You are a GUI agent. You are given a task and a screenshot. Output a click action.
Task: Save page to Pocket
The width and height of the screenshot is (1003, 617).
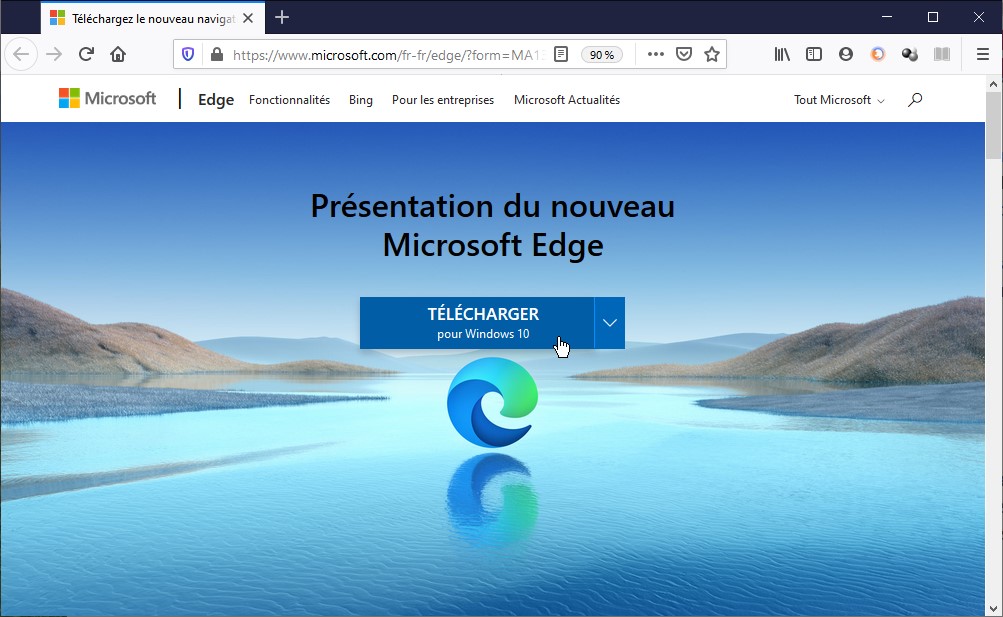[684, 54]
